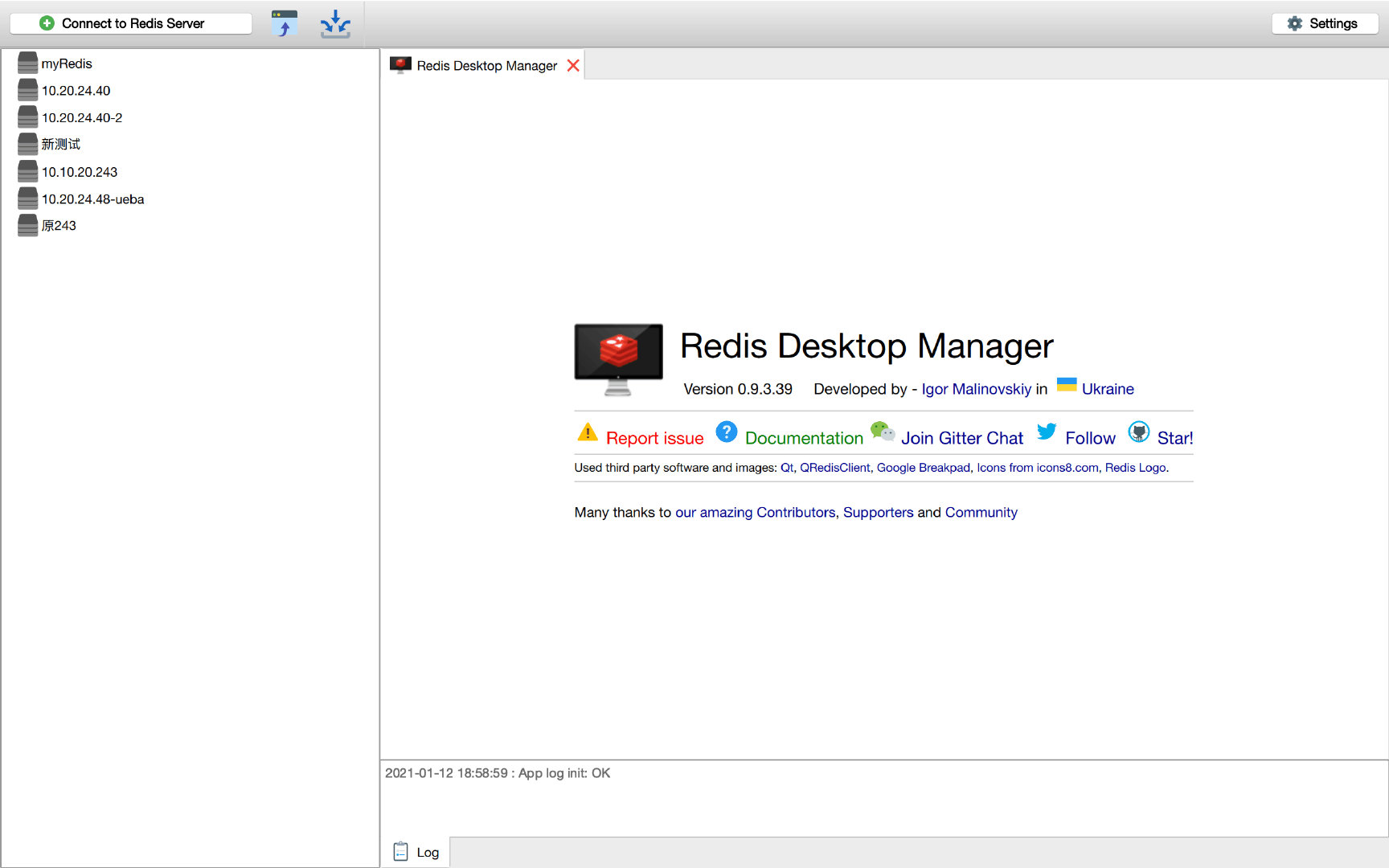This screenshot has height=868, width=1389.
Task: Click the server icon beside 原243
Action: point(28,225)
